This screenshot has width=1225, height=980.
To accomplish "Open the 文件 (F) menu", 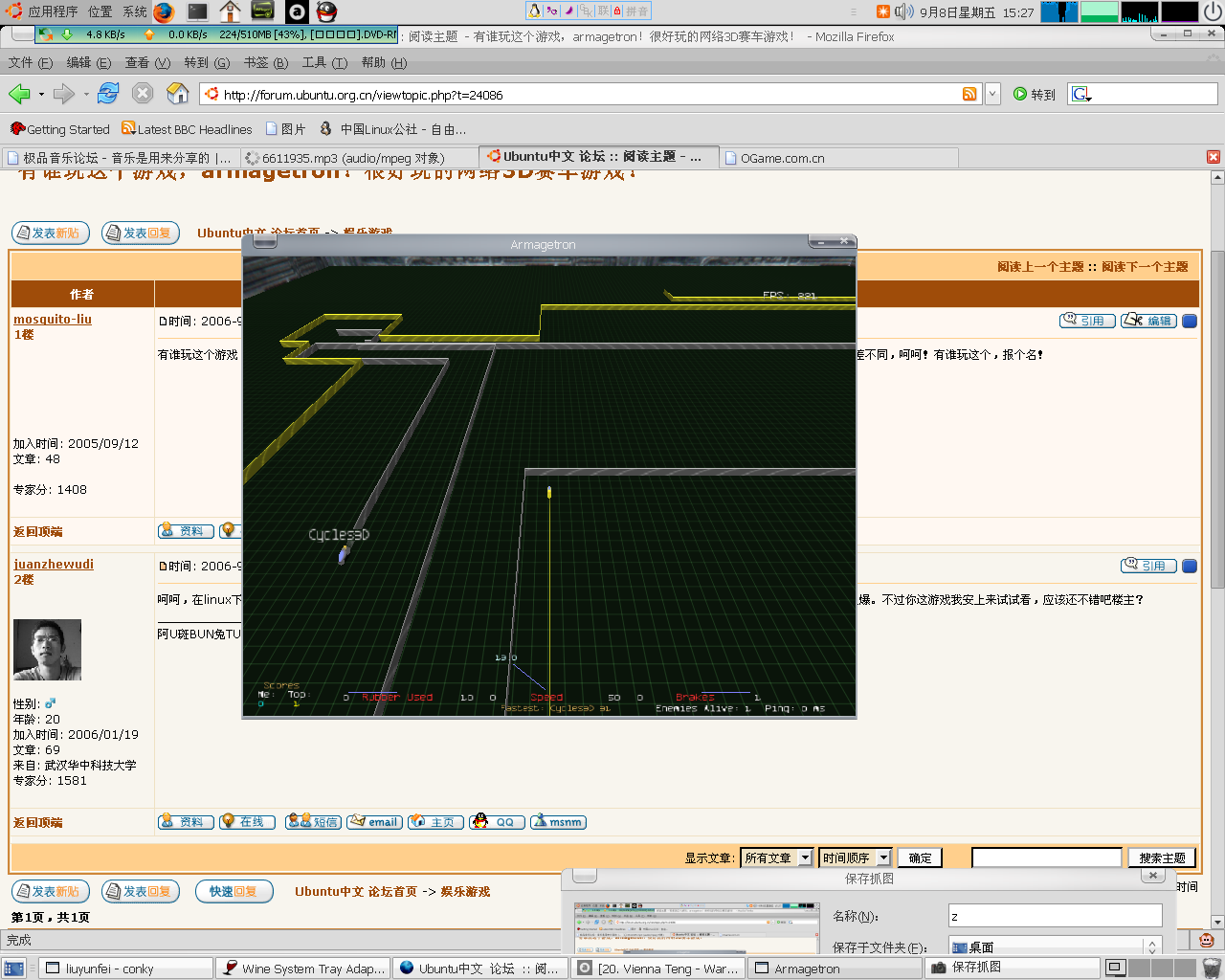I will pyautogui.click(x=31, y=62).
